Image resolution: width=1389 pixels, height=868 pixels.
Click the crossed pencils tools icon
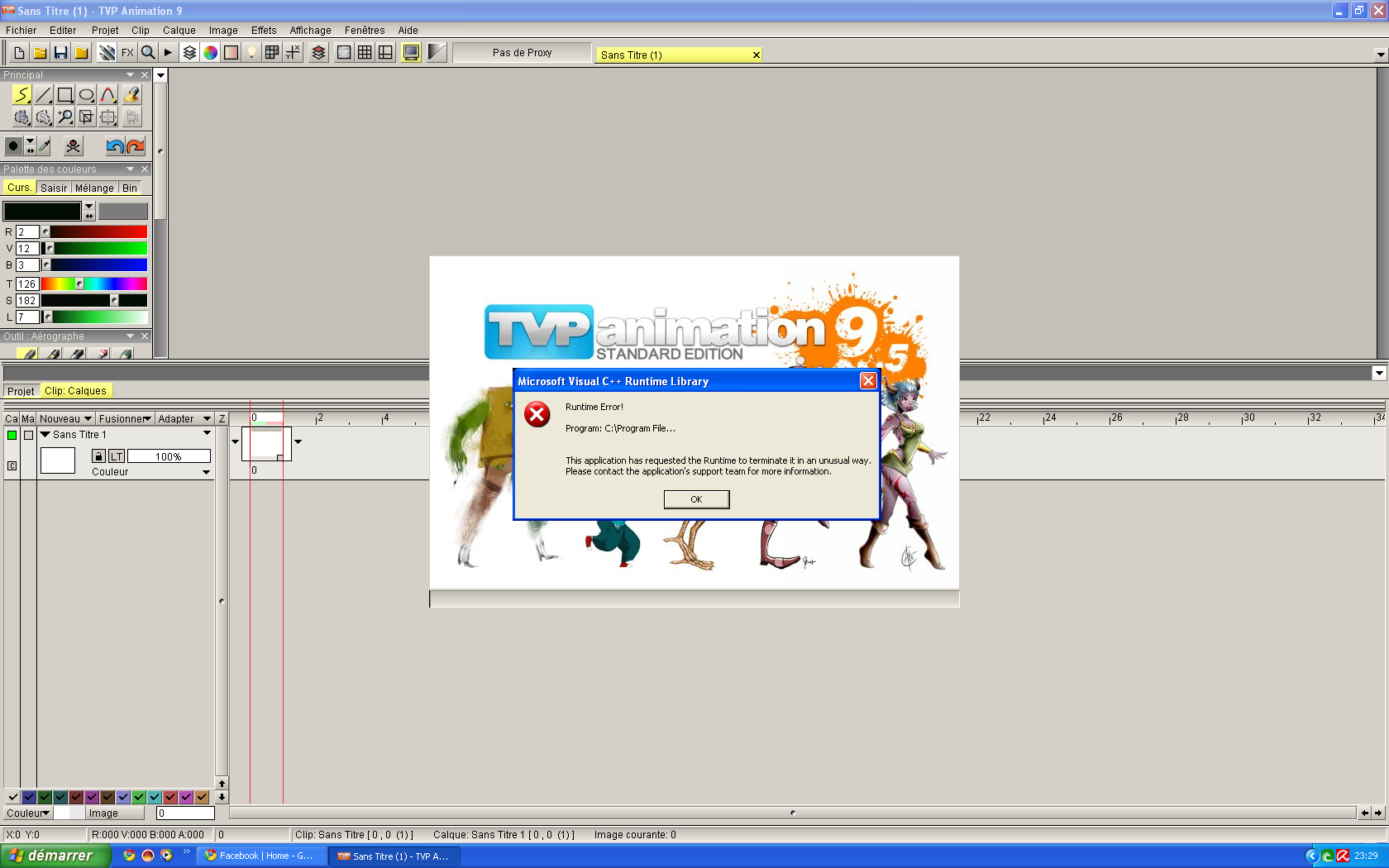[107, 52]
